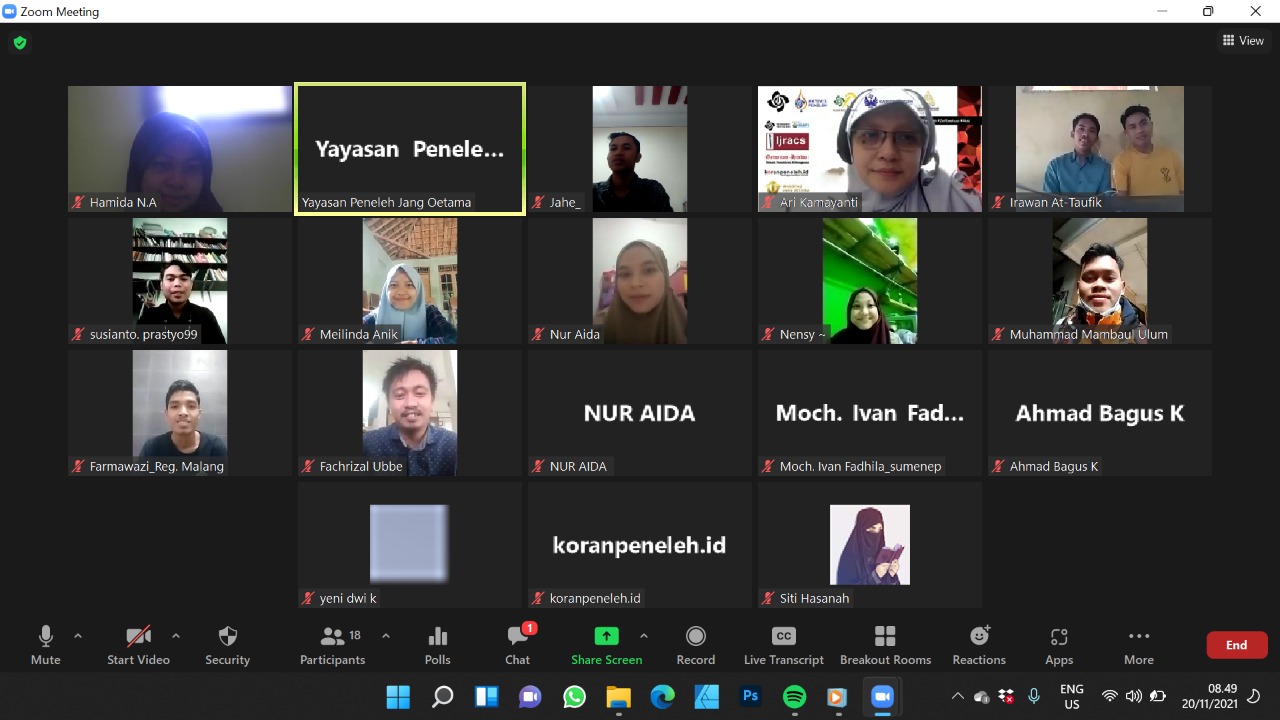
Task: Expand video options arrow beside Start Video
Action: point(176,636)
